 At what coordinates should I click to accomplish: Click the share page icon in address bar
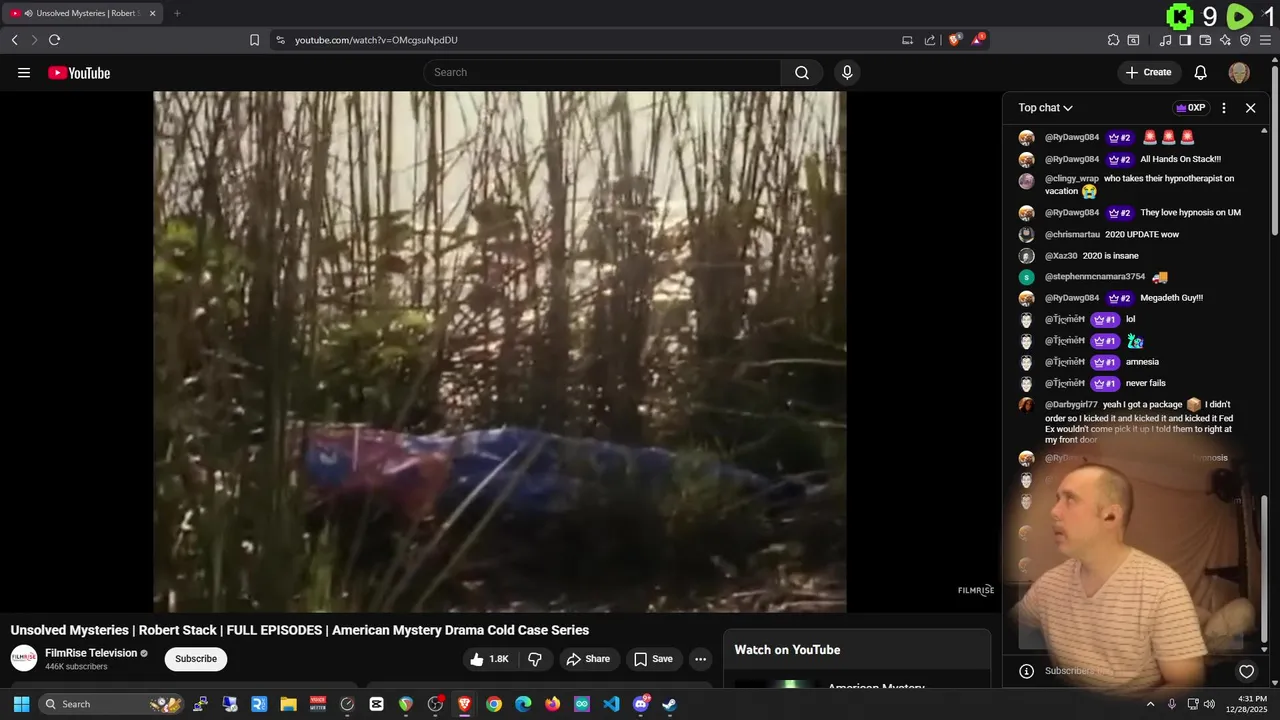(x=930, y=40)
